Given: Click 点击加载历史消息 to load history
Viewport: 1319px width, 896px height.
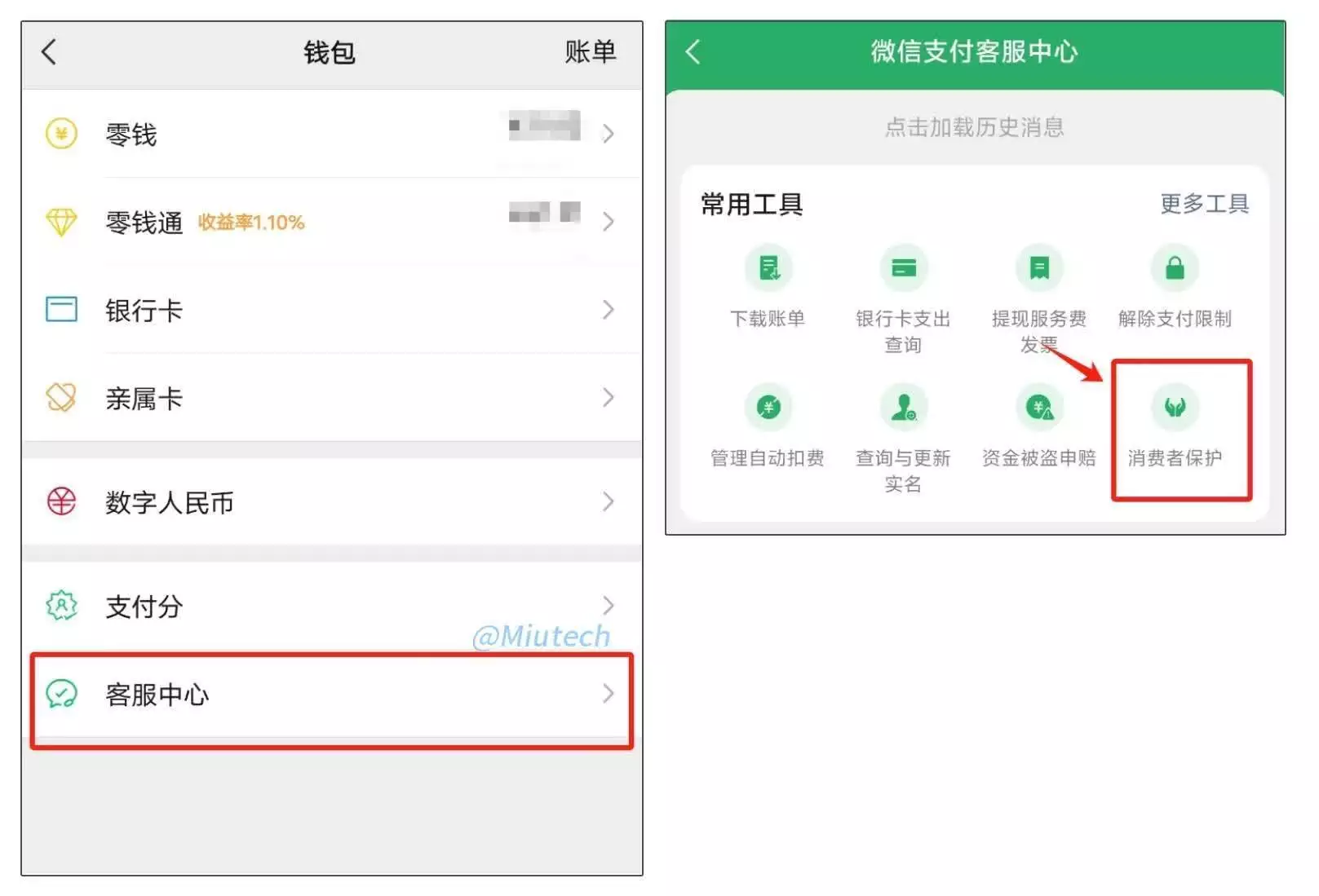Looking at the screenshot, I should 976,126.
